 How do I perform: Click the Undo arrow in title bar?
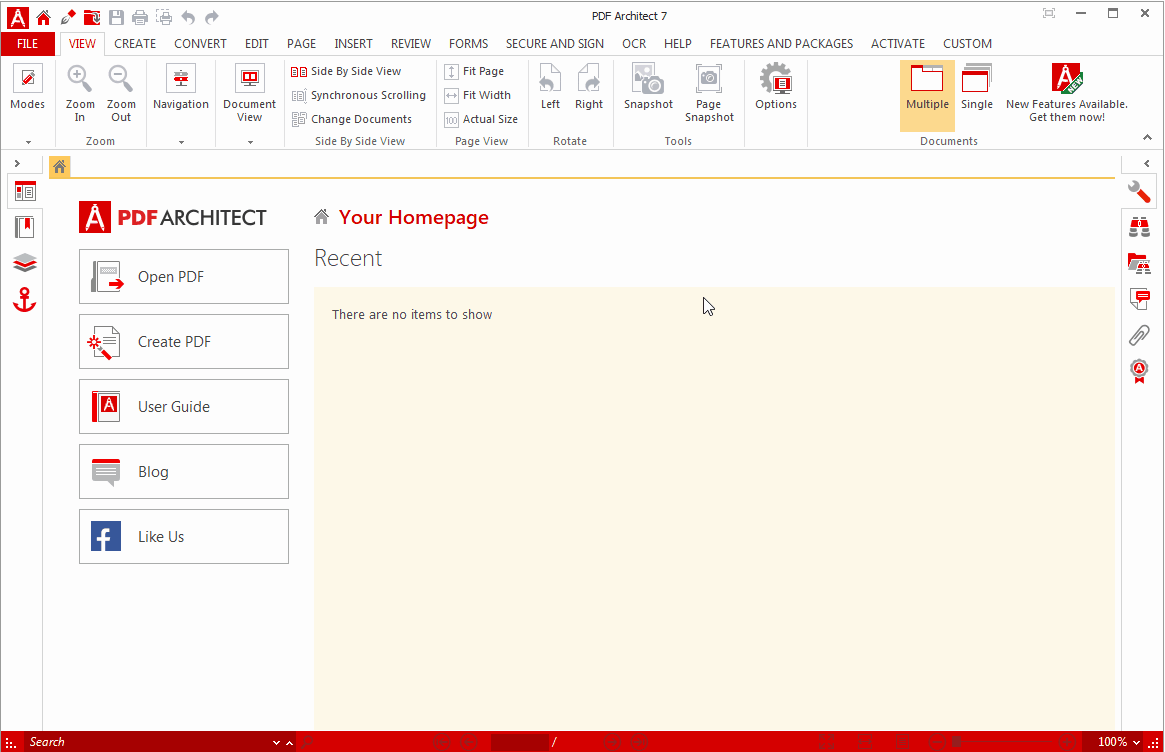point(188,17)
